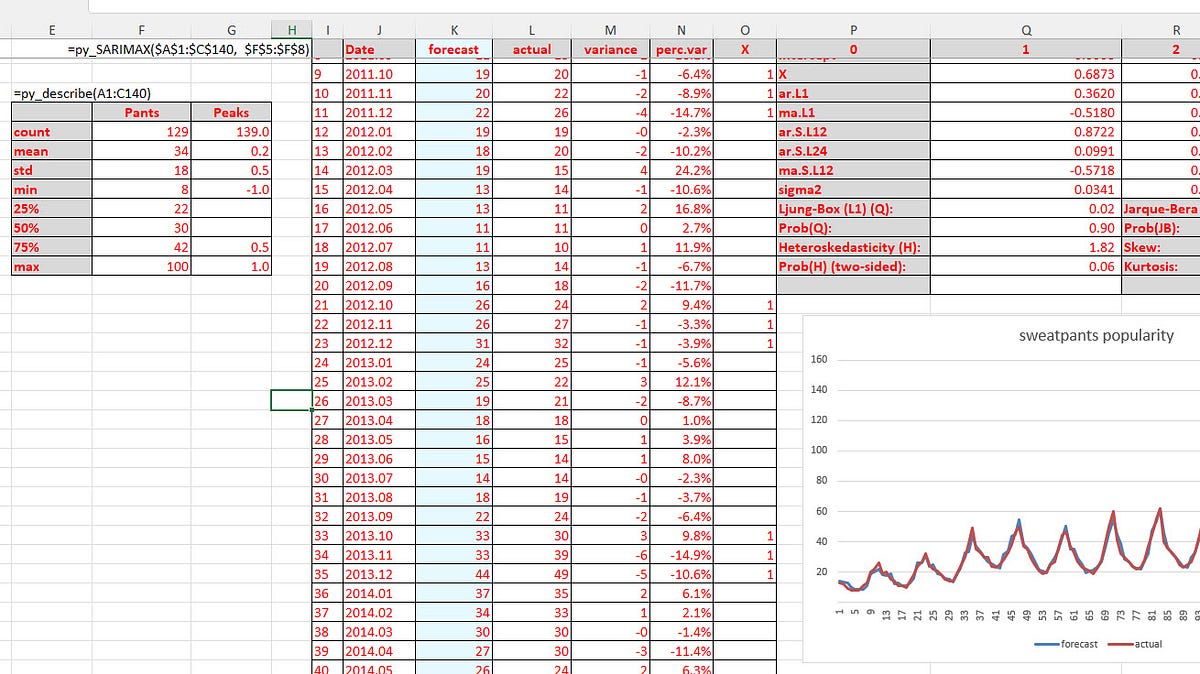This screenshot has width=1200, height=674.
Task: Select the Pants column label cell
Action: click(141, 111)
